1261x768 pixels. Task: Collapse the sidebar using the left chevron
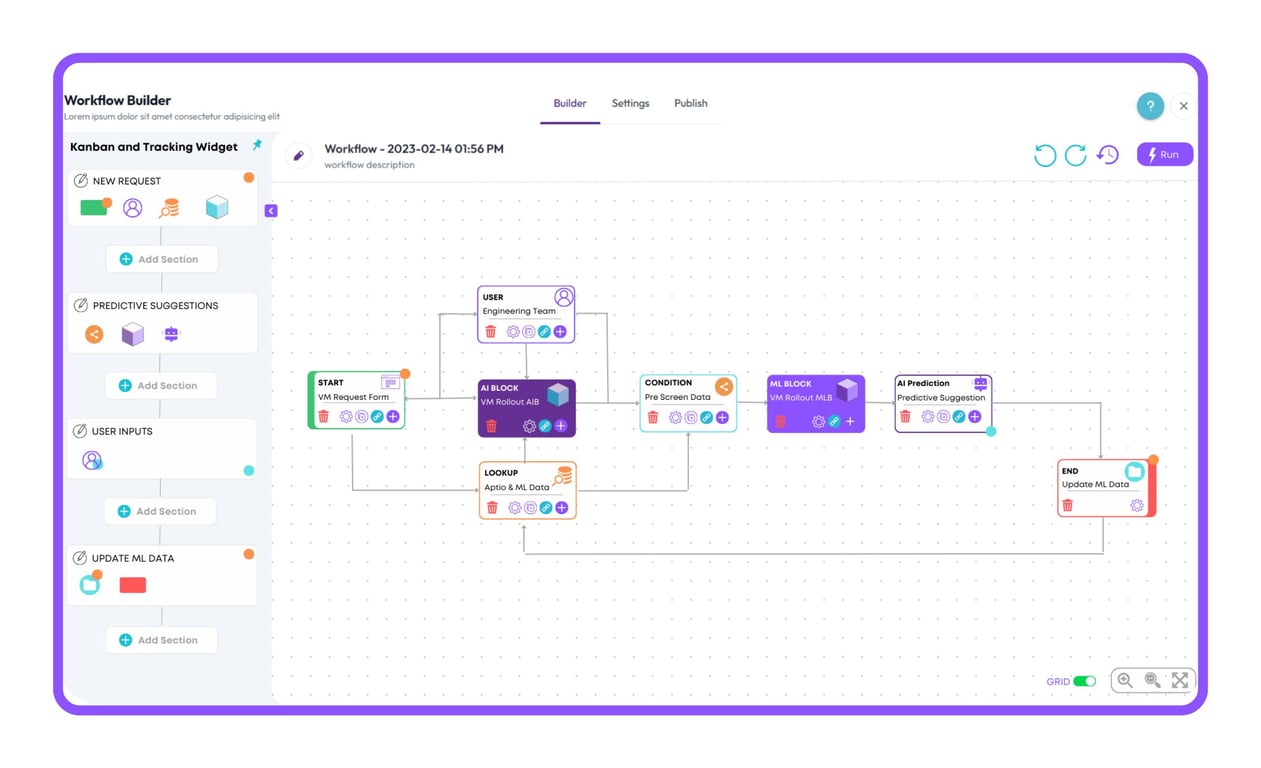(271, 210)
